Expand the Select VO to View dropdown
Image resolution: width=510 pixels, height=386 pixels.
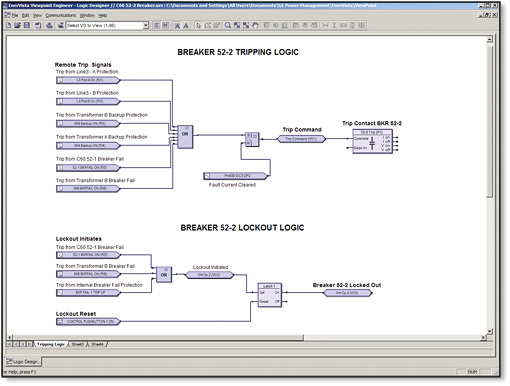[146, 25]
